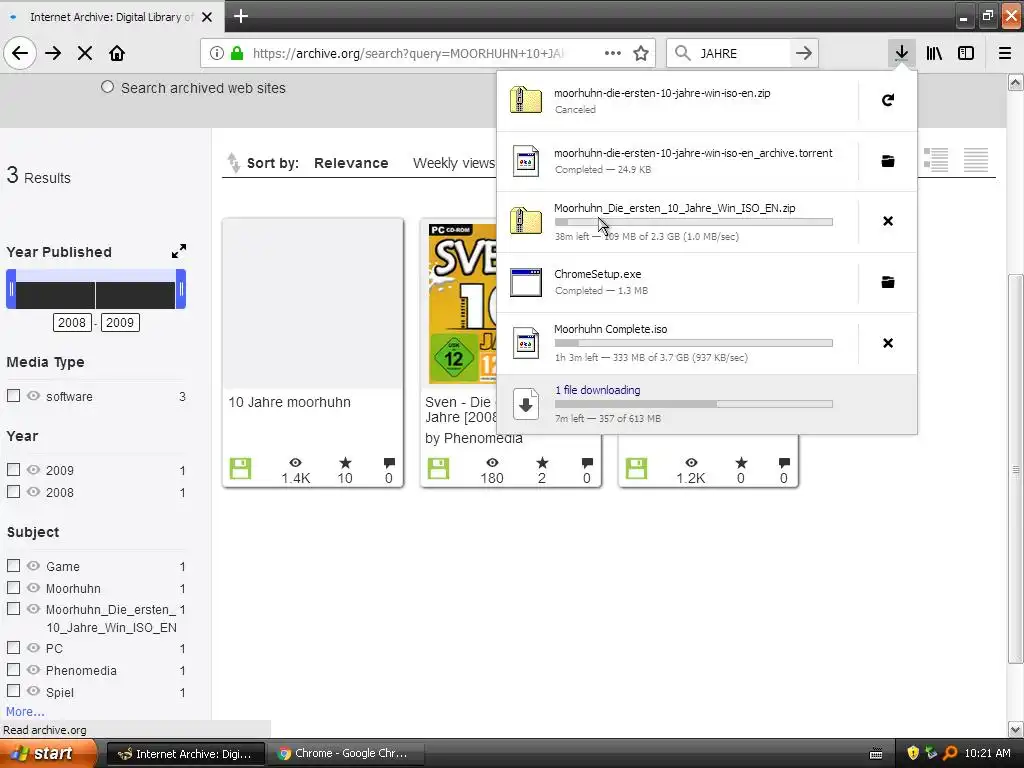Select Search archived web sites radio

tap(107, 87)
